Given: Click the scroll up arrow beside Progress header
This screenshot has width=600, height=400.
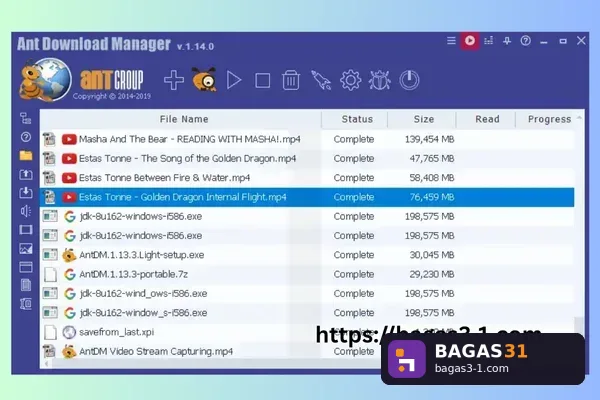Looking at the screenshot, I should coord(579,118).
